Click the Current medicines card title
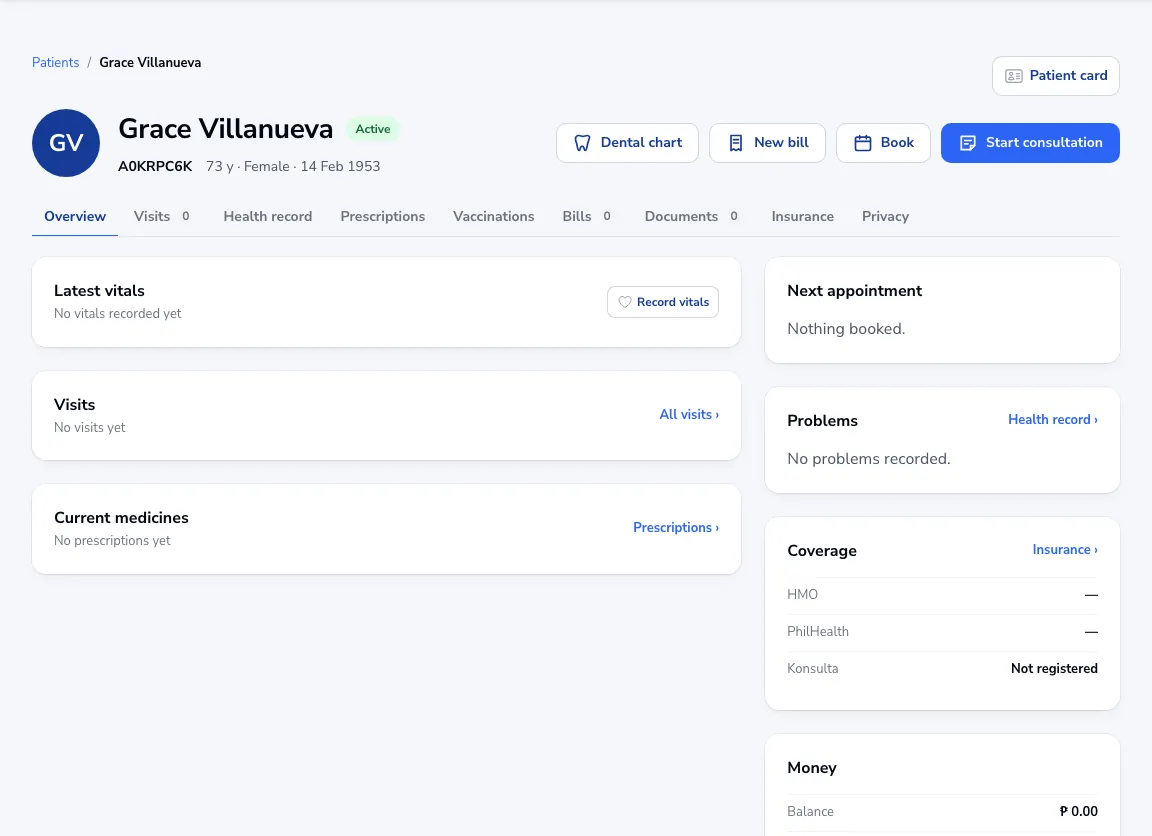1152x836 pixels. pos(121,518)
